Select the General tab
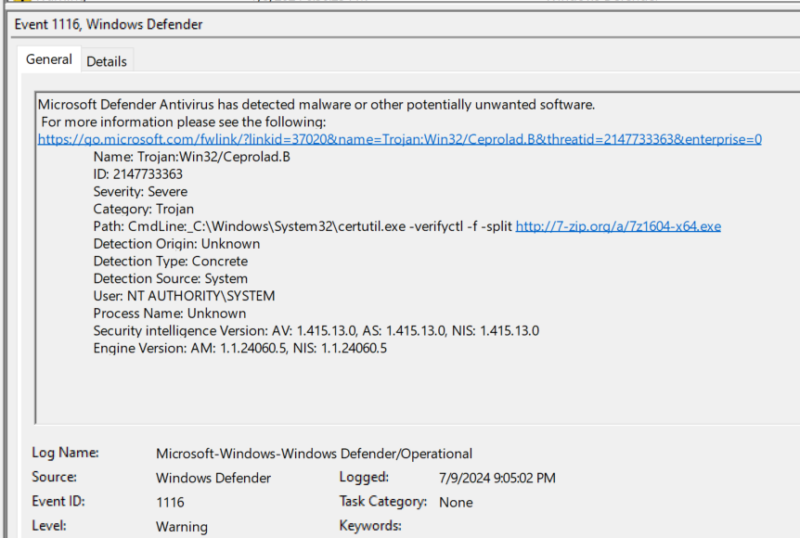This screenshot has width=800, height=538. click(49, 60)
